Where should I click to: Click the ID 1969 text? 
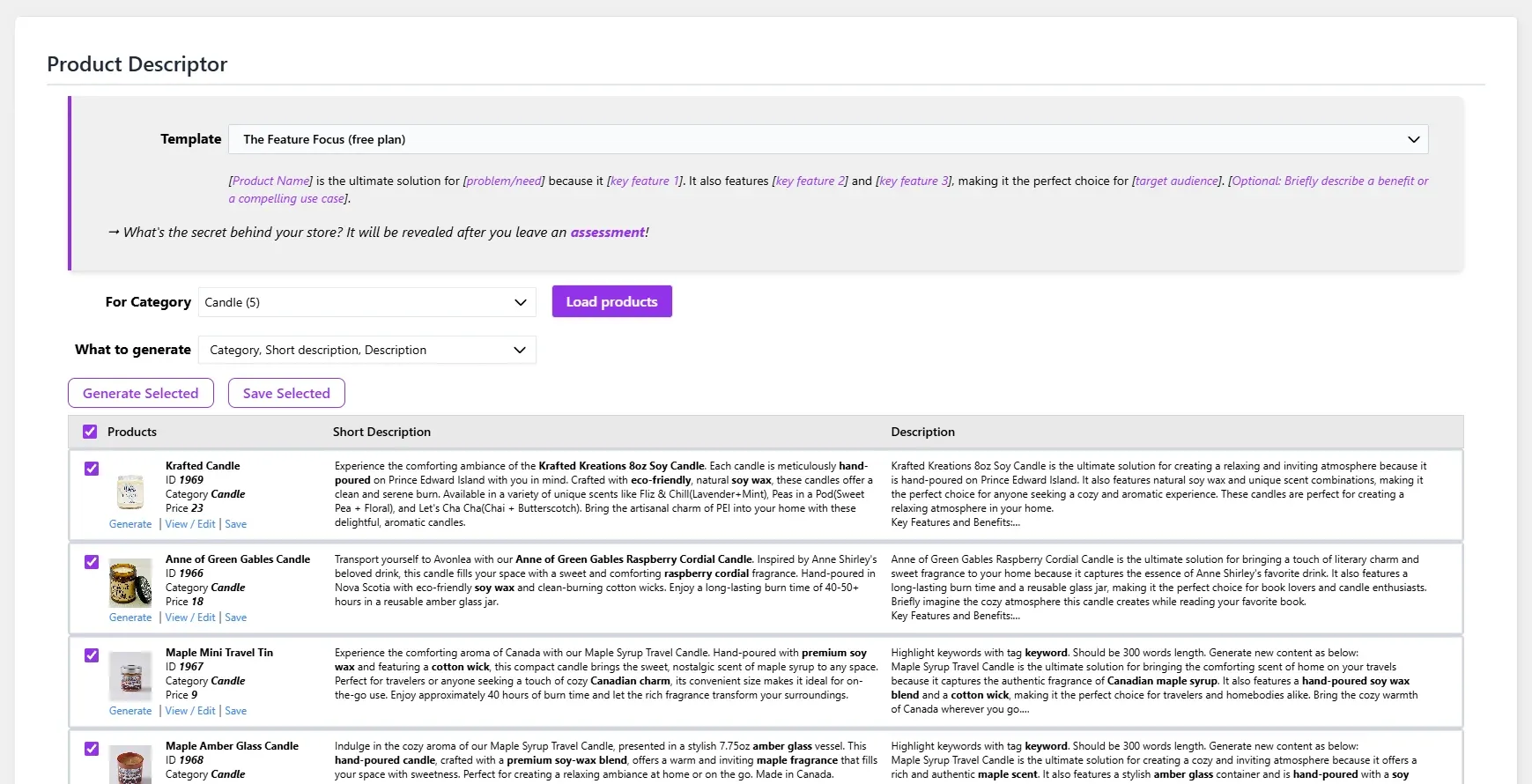(184, 480)
